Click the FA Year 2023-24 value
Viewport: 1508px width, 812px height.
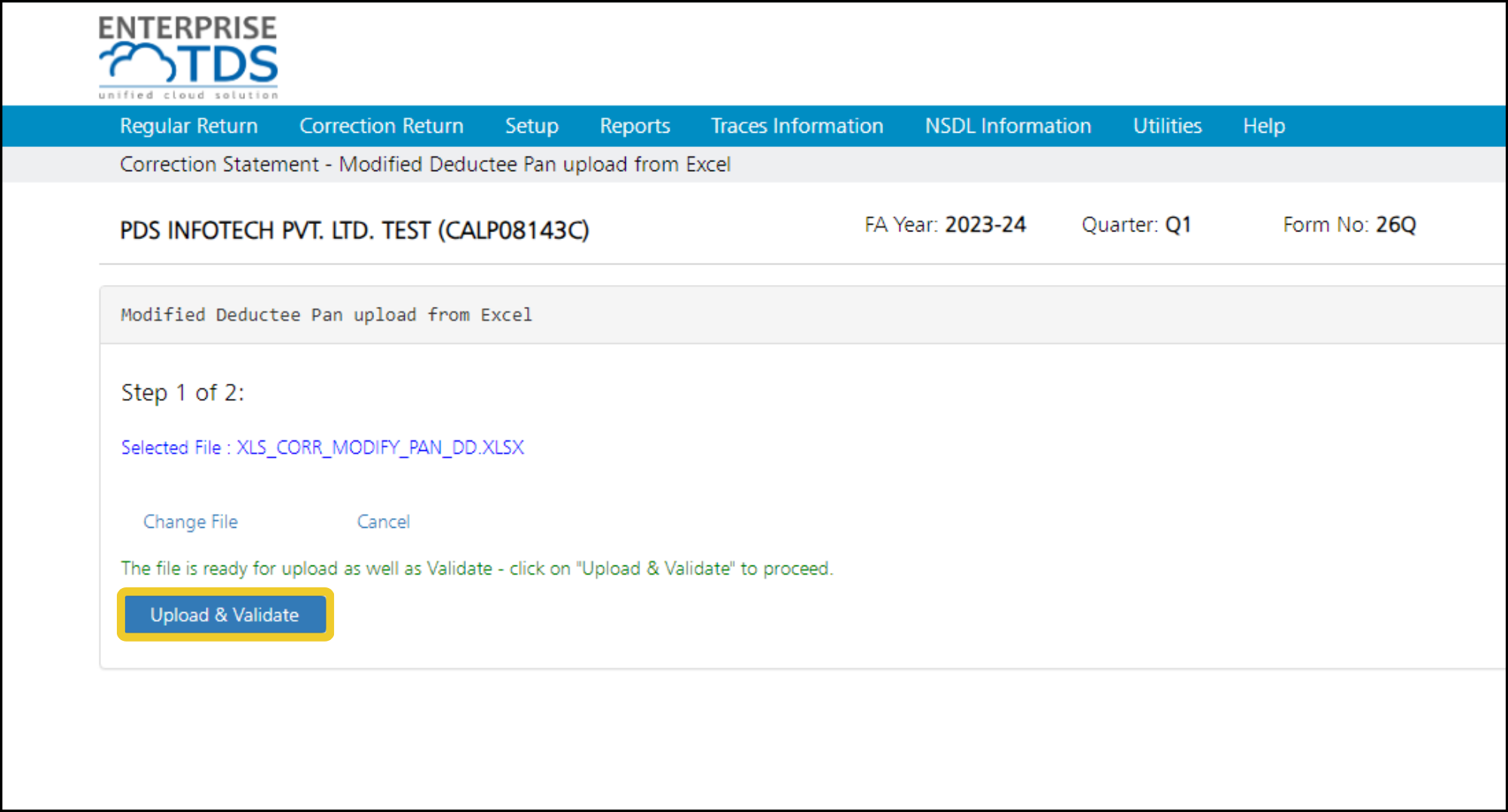pyautogui.click(x=985, y=225)
